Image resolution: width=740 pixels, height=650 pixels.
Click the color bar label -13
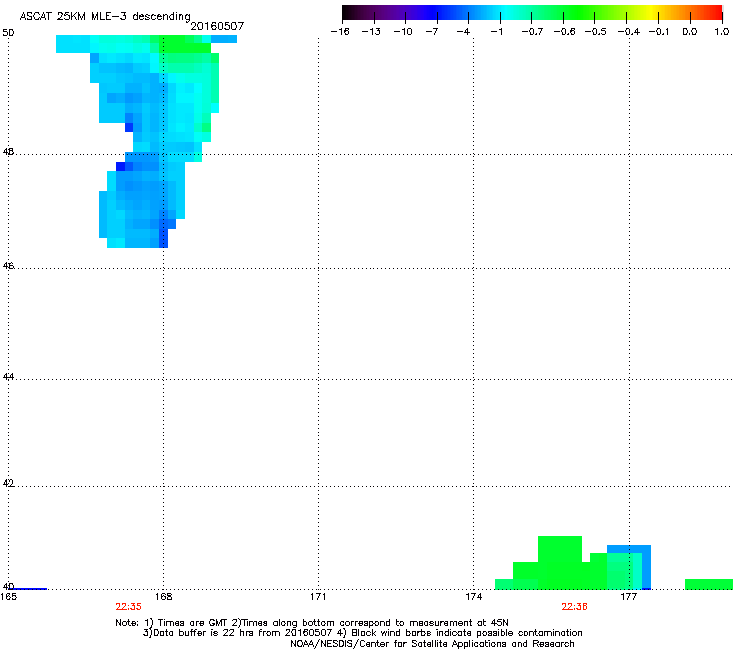371,32
